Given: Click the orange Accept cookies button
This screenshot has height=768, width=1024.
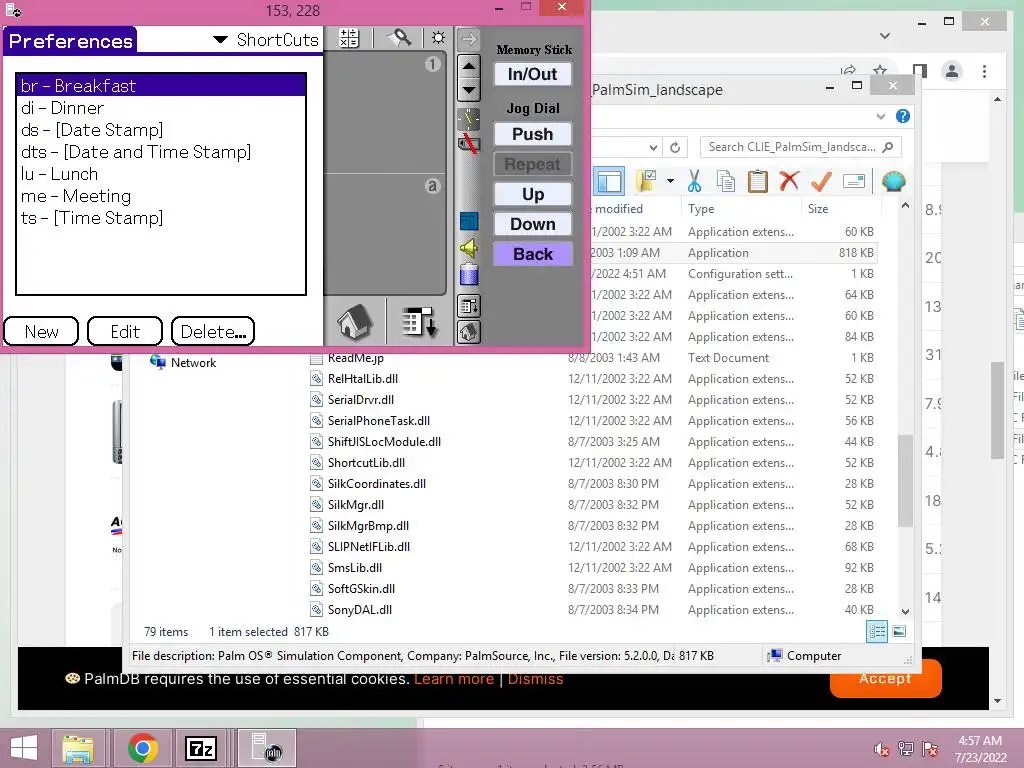Looking at the screenshot, I should [x=885, y=678].
